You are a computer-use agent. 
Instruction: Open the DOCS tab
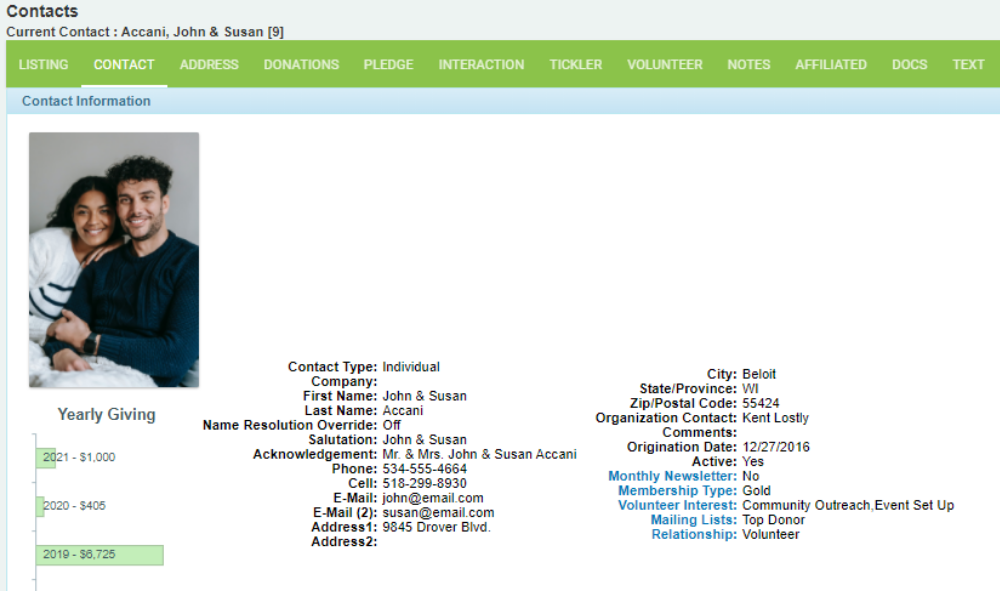click(909, 64)
